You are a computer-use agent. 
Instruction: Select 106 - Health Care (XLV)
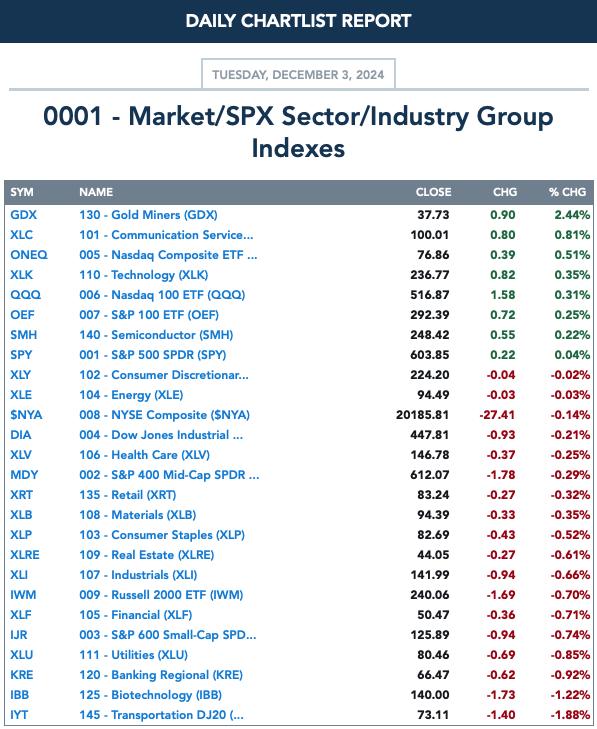coord(144,455)
